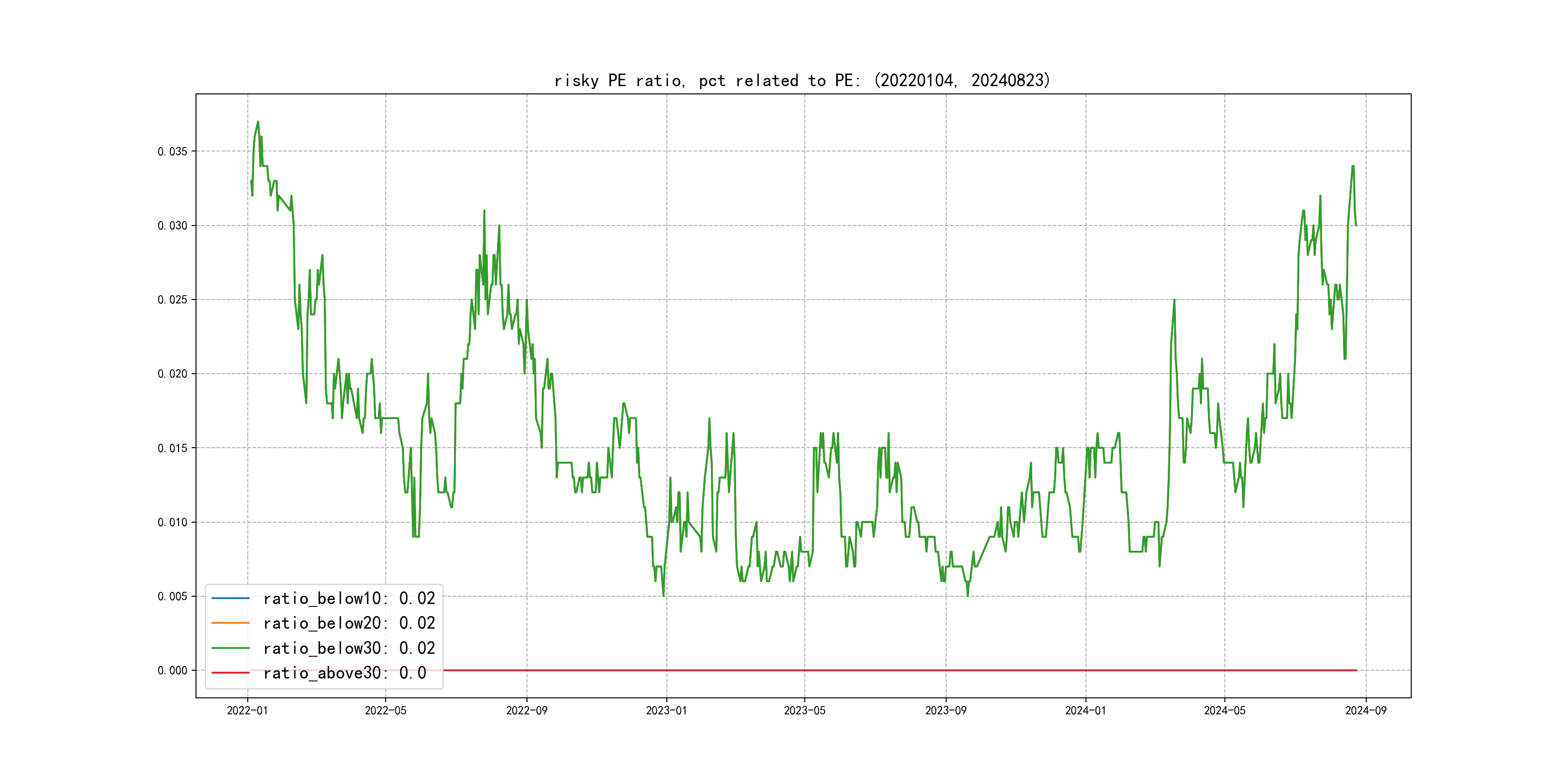Click the 2022-01 x-axis tick label

[247, 710]
